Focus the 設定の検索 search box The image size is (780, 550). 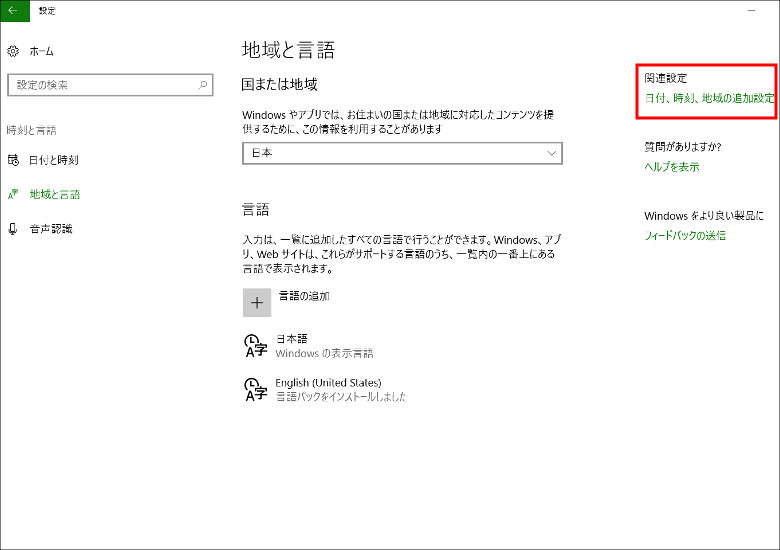[110, 85]
